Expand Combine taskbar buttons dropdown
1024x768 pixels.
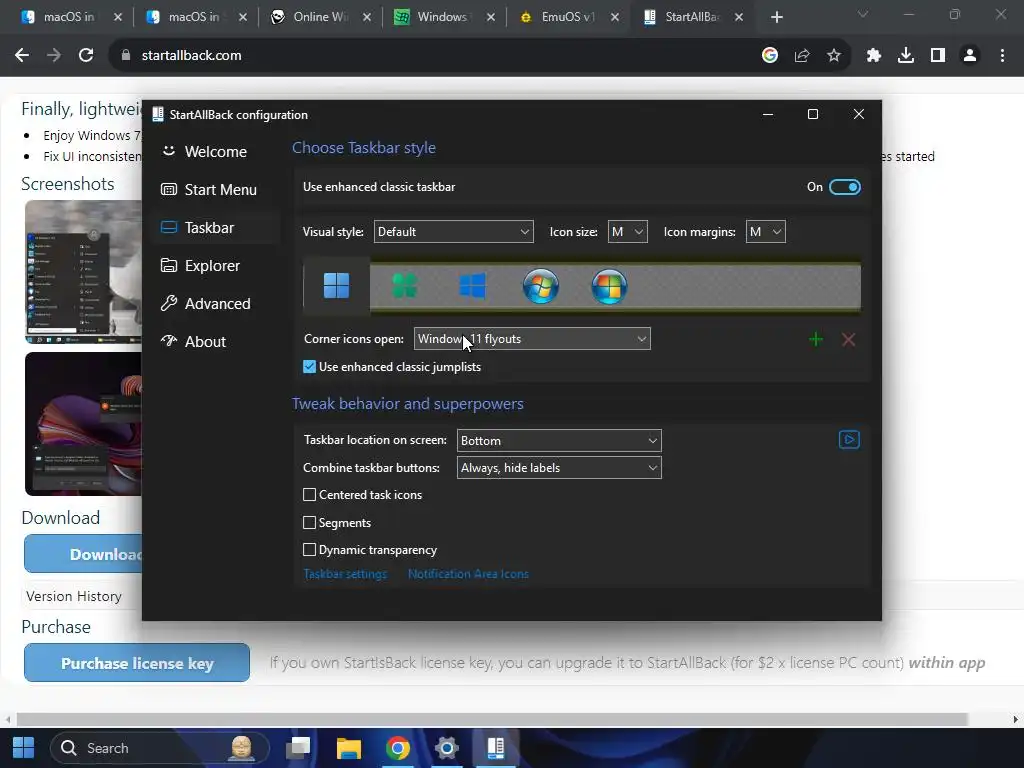click(x=559, y=468)
